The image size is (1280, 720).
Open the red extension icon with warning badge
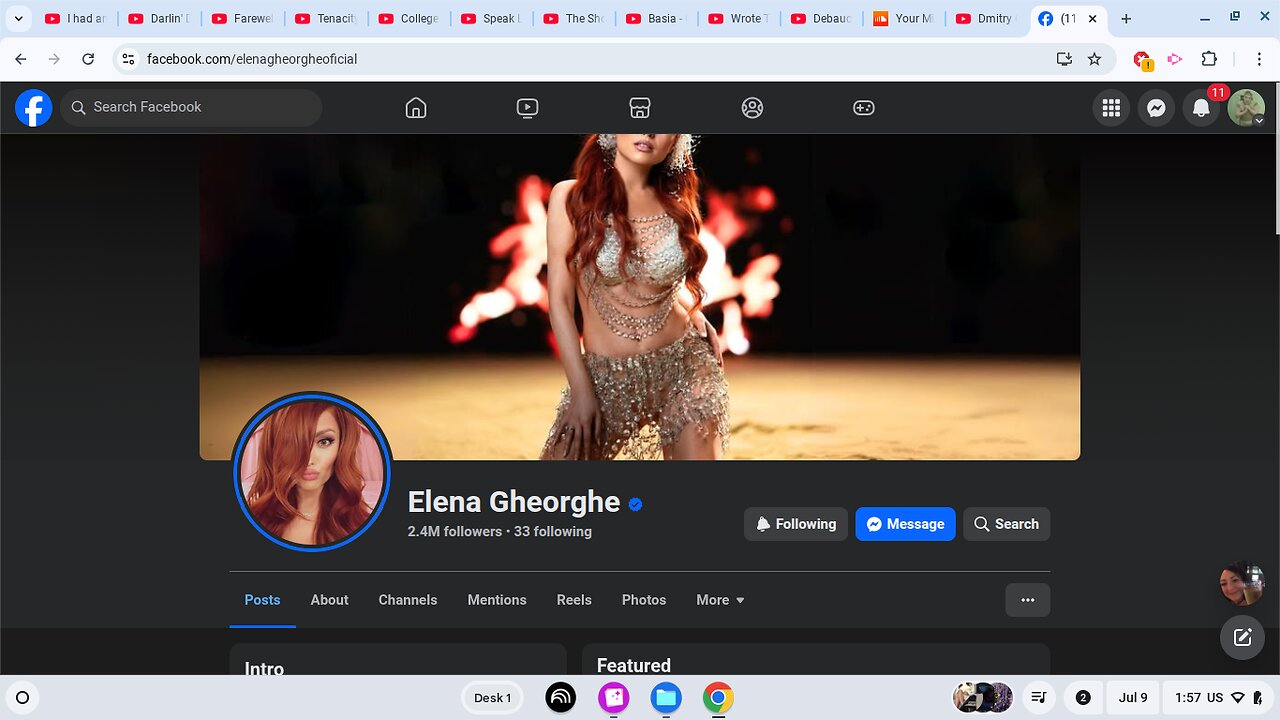click(x=1143, y=60)
